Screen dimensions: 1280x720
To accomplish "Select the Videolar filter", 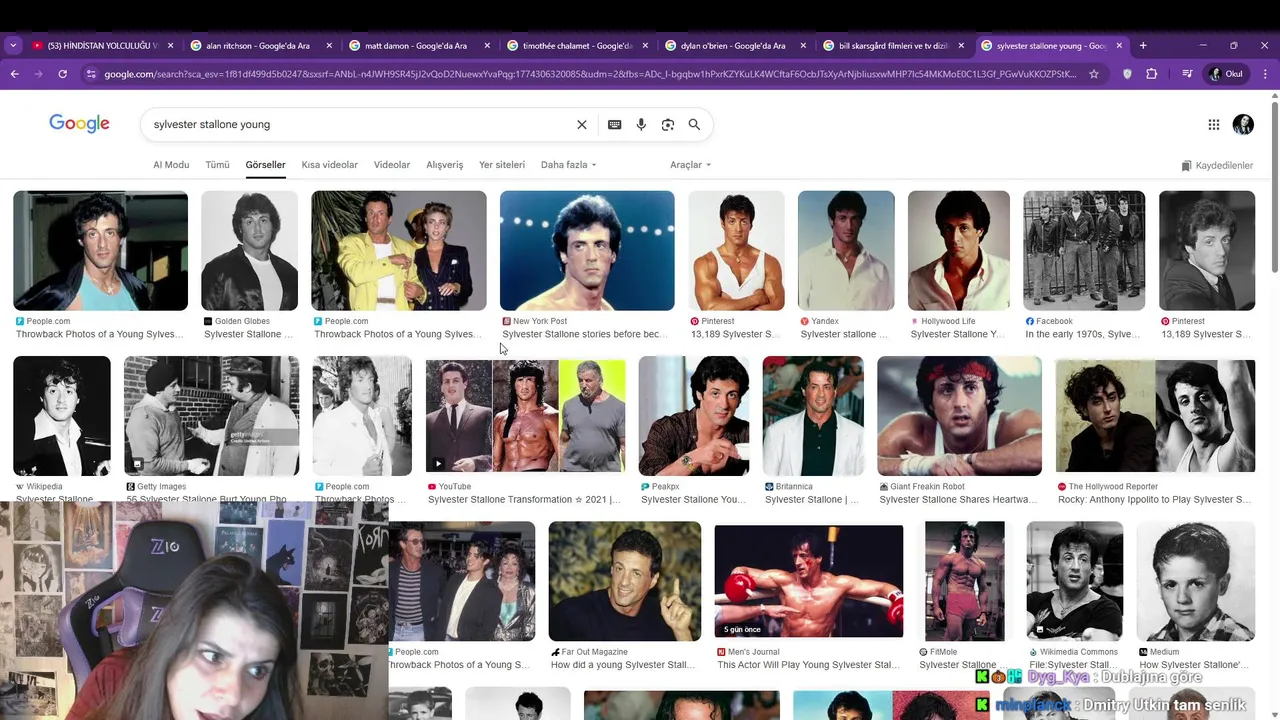I will (392, 165).
